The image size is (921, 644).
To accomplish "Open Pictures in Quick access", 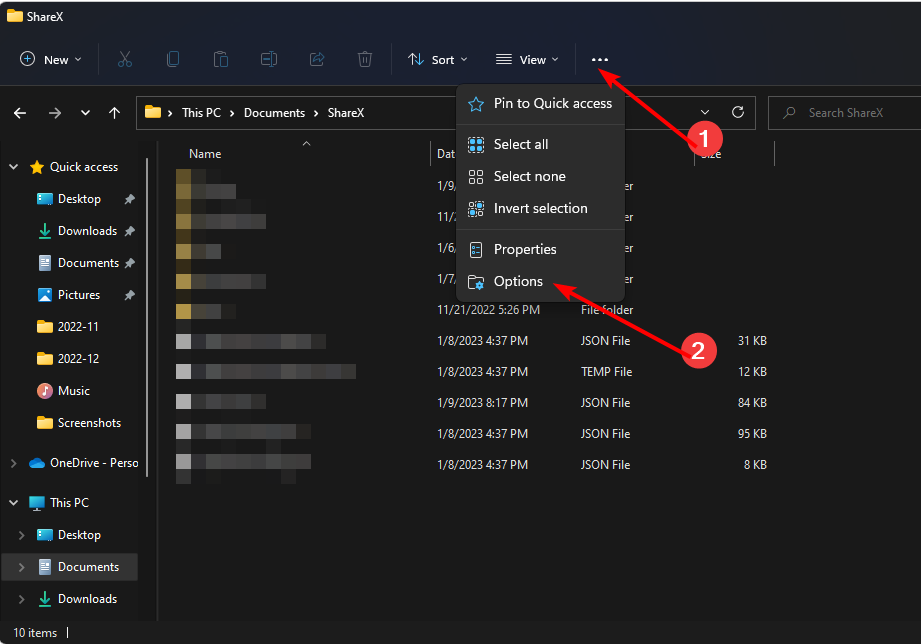I will 79,295.
